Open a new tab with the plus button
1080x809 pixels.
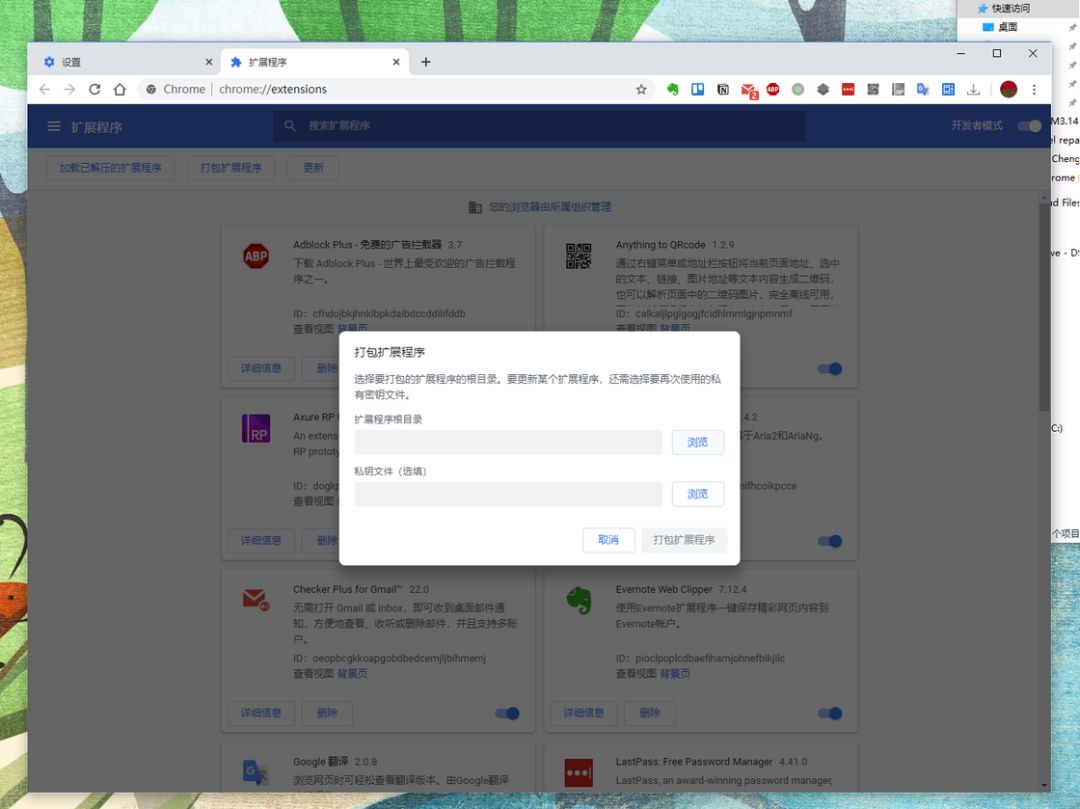(425, 62)
